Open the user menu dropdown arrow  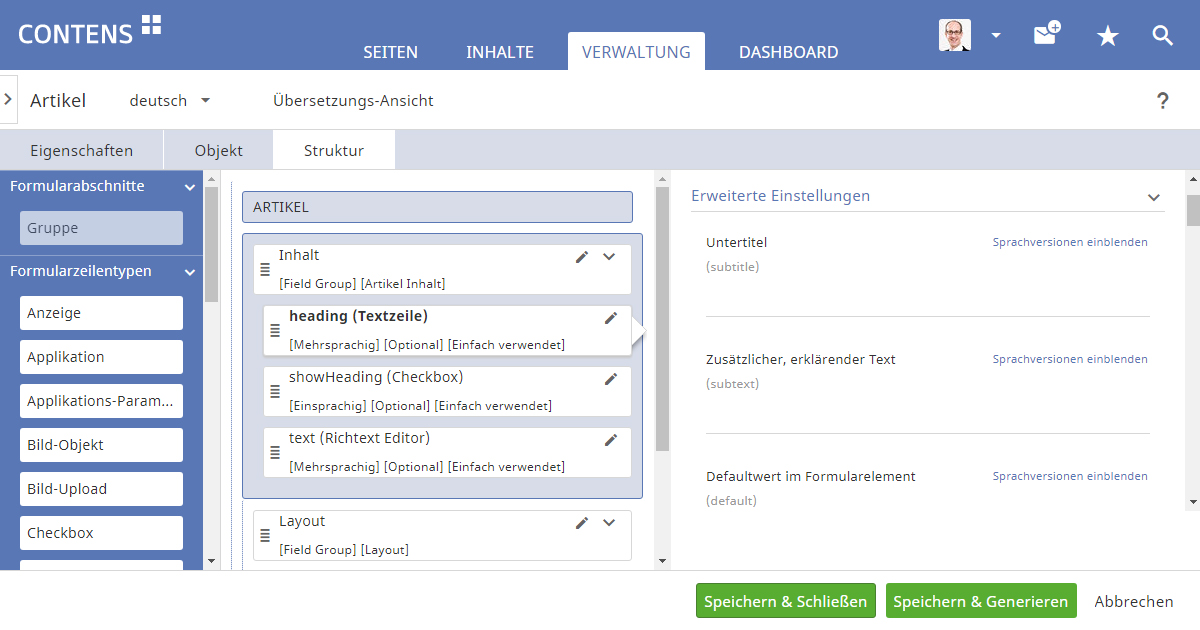coord(996,35)
